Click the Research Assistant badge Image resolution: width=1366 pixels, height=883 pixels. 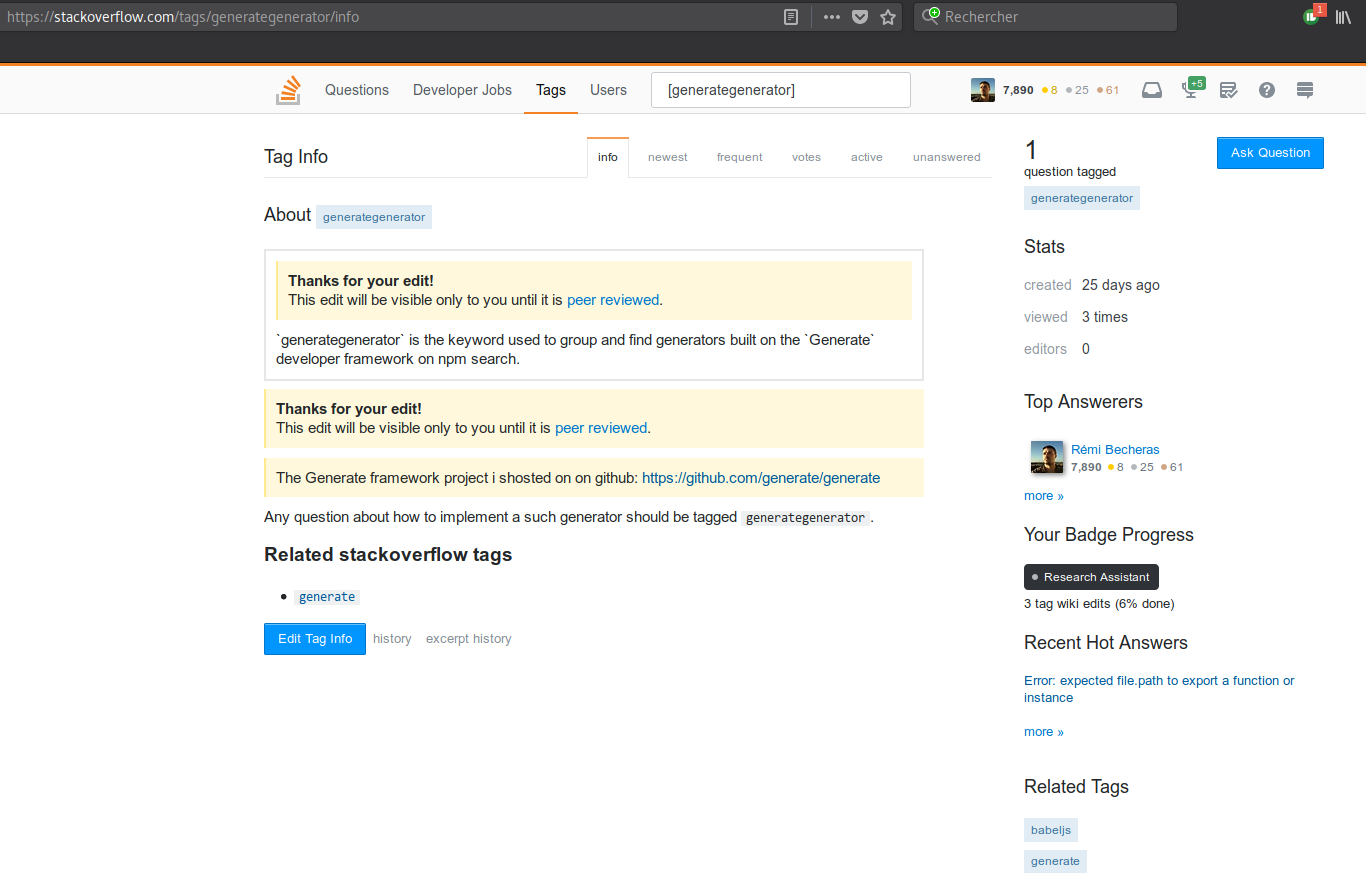(x=1091, y=577)
